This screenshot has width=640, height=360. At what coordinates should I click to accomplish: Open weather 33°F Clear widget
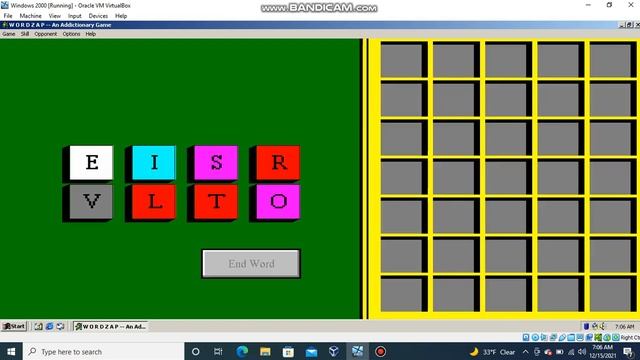tap(492, 352)
